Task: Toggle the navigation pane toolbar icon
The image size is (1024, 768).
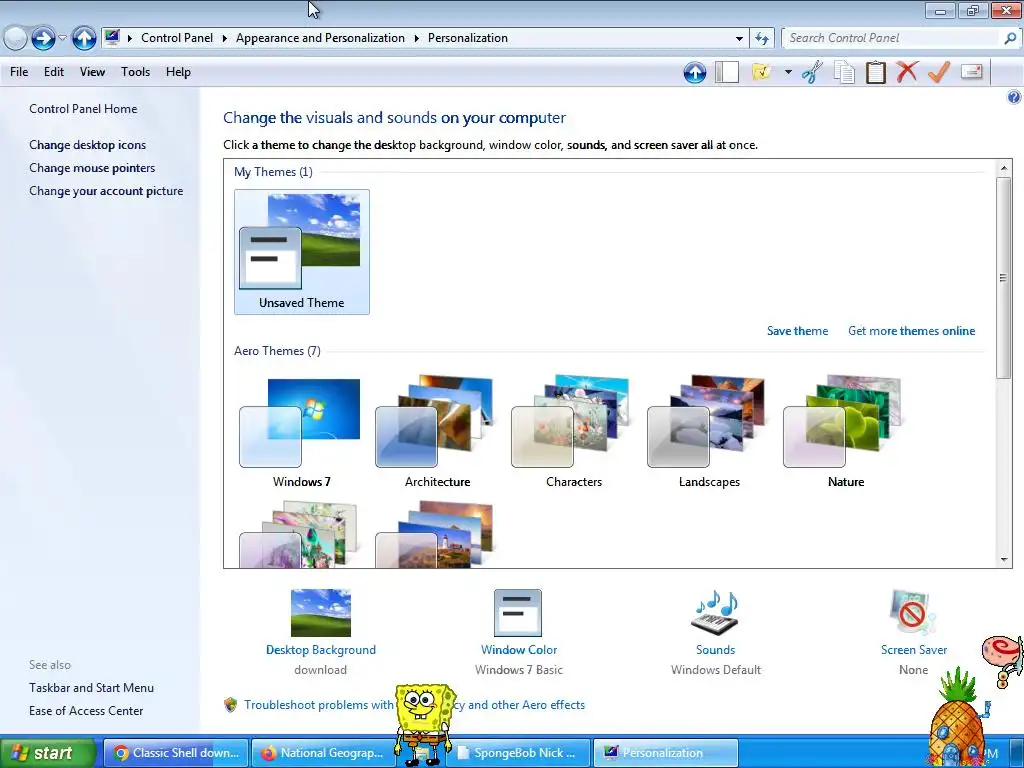Action: coord(727,72)
